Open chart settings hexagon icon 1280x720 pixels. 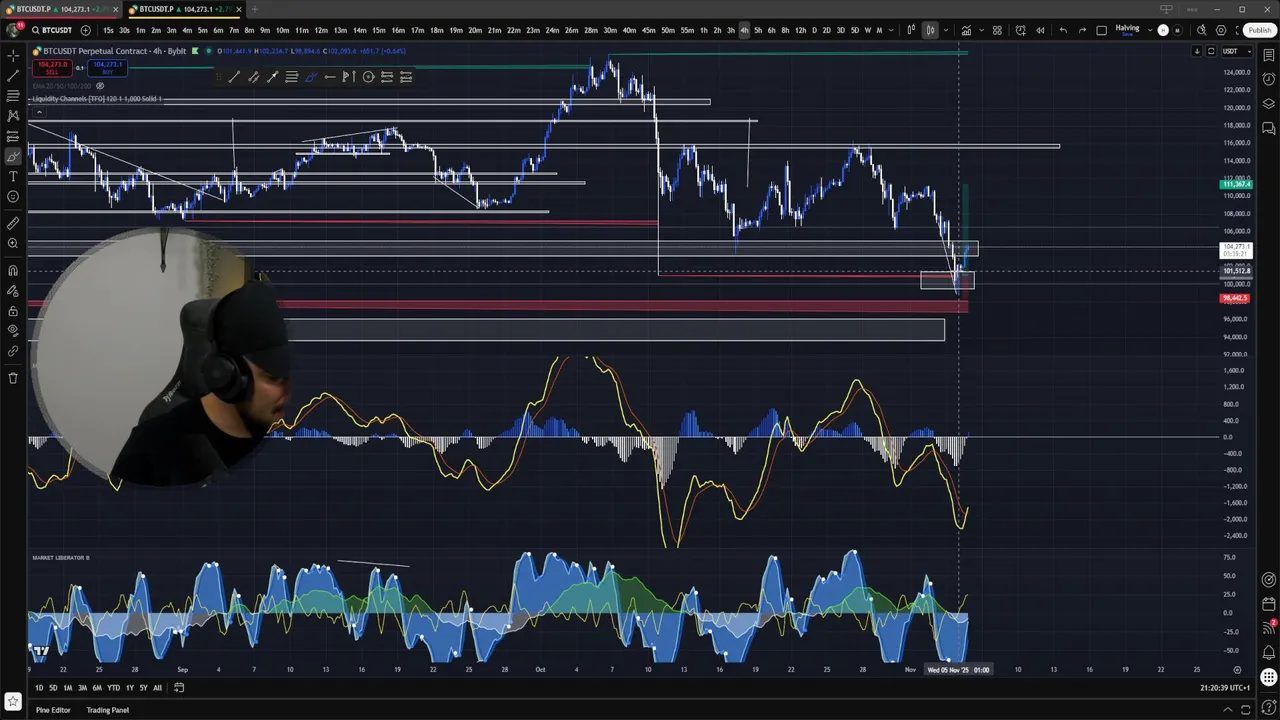coord(1221,30)
